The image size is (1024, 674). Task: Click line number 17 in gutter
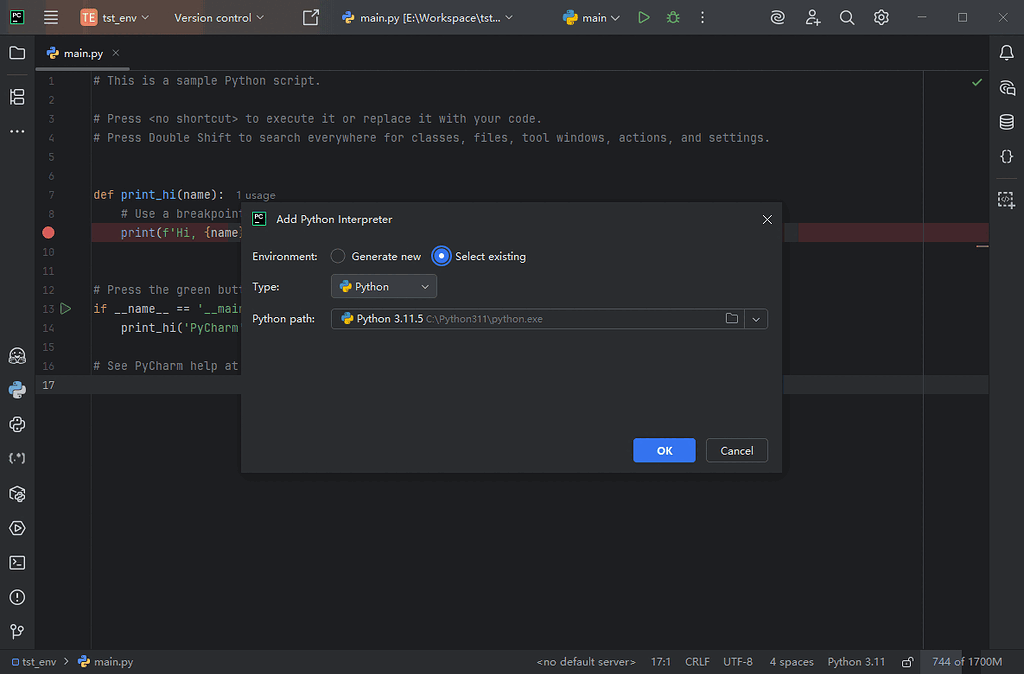pos(48,385)
